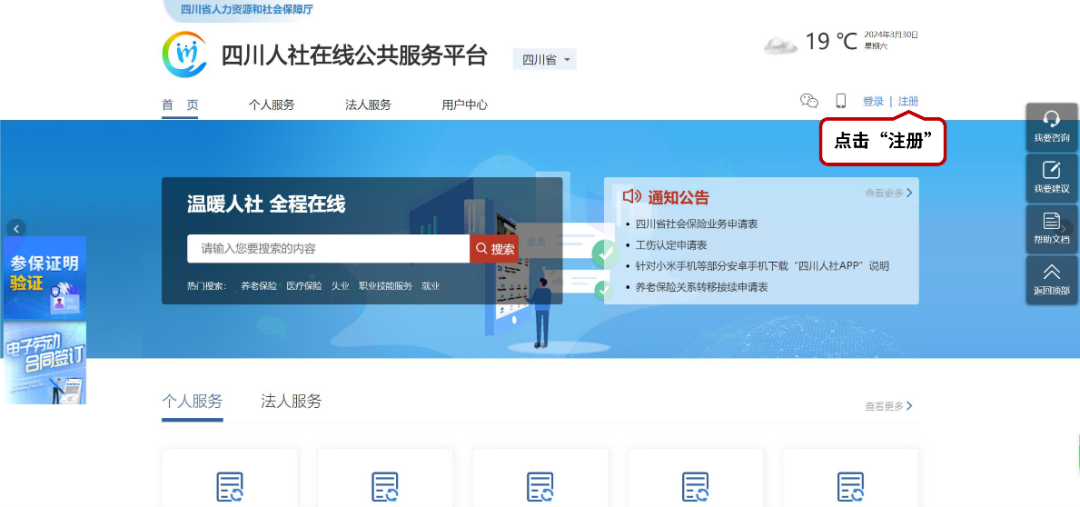Open the 我要咨询 headset sidebar button
Image resolution: width=1080 pixels, height=507 pixels.
click(1051, 127)
